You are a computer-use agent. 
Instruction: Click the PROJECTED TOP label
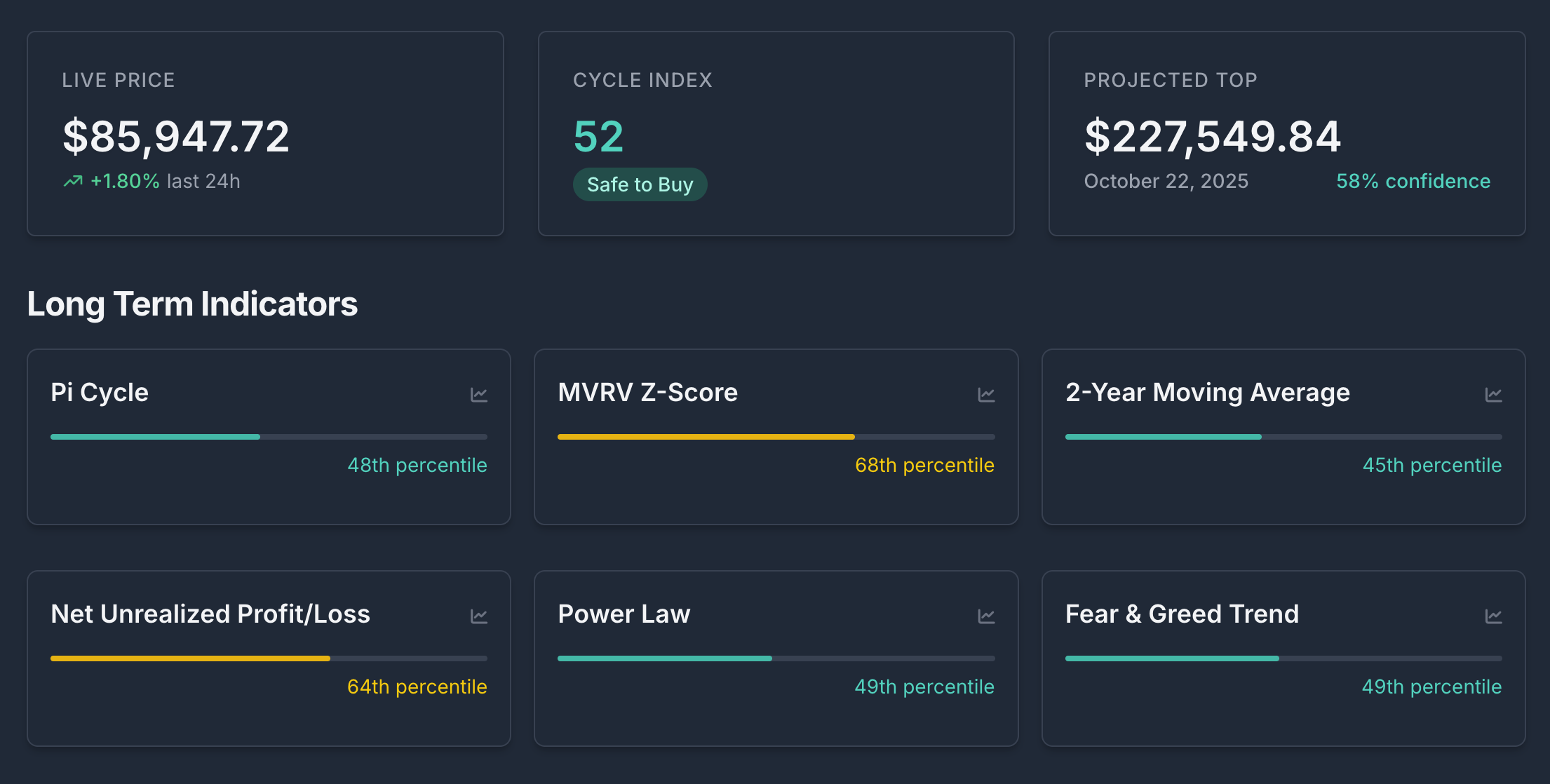[1171, 80]
